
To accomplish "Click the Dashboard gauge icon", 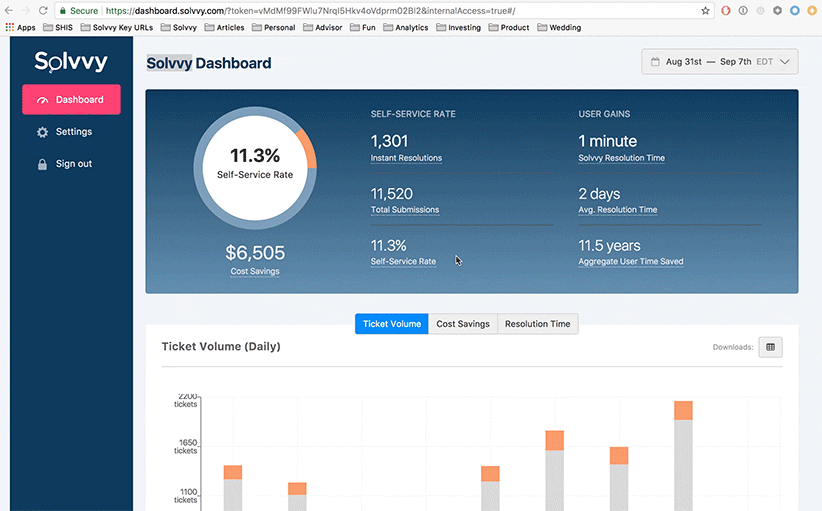I will [42, 100].
